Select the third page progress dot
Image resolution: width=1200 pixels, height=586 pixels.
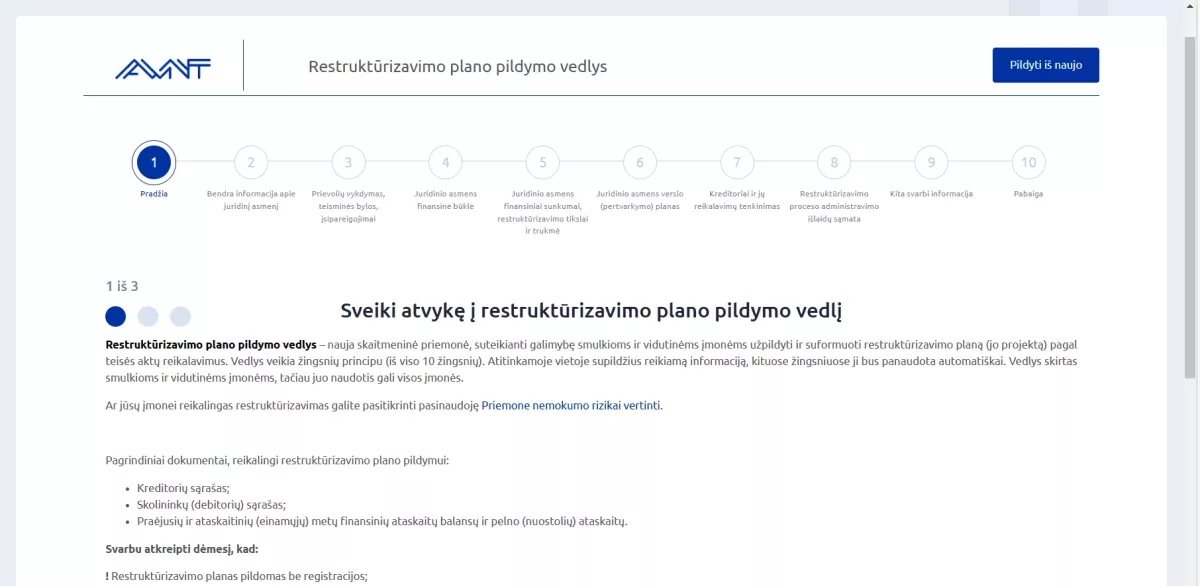tap(180, 316)
